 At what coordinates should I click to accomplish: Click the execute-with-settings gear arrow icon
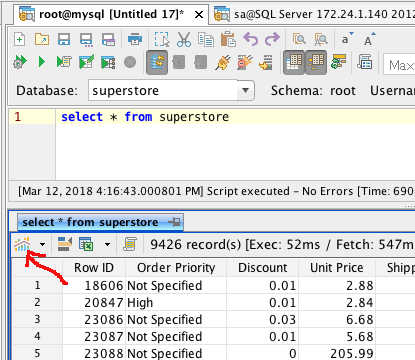point(20,62)
